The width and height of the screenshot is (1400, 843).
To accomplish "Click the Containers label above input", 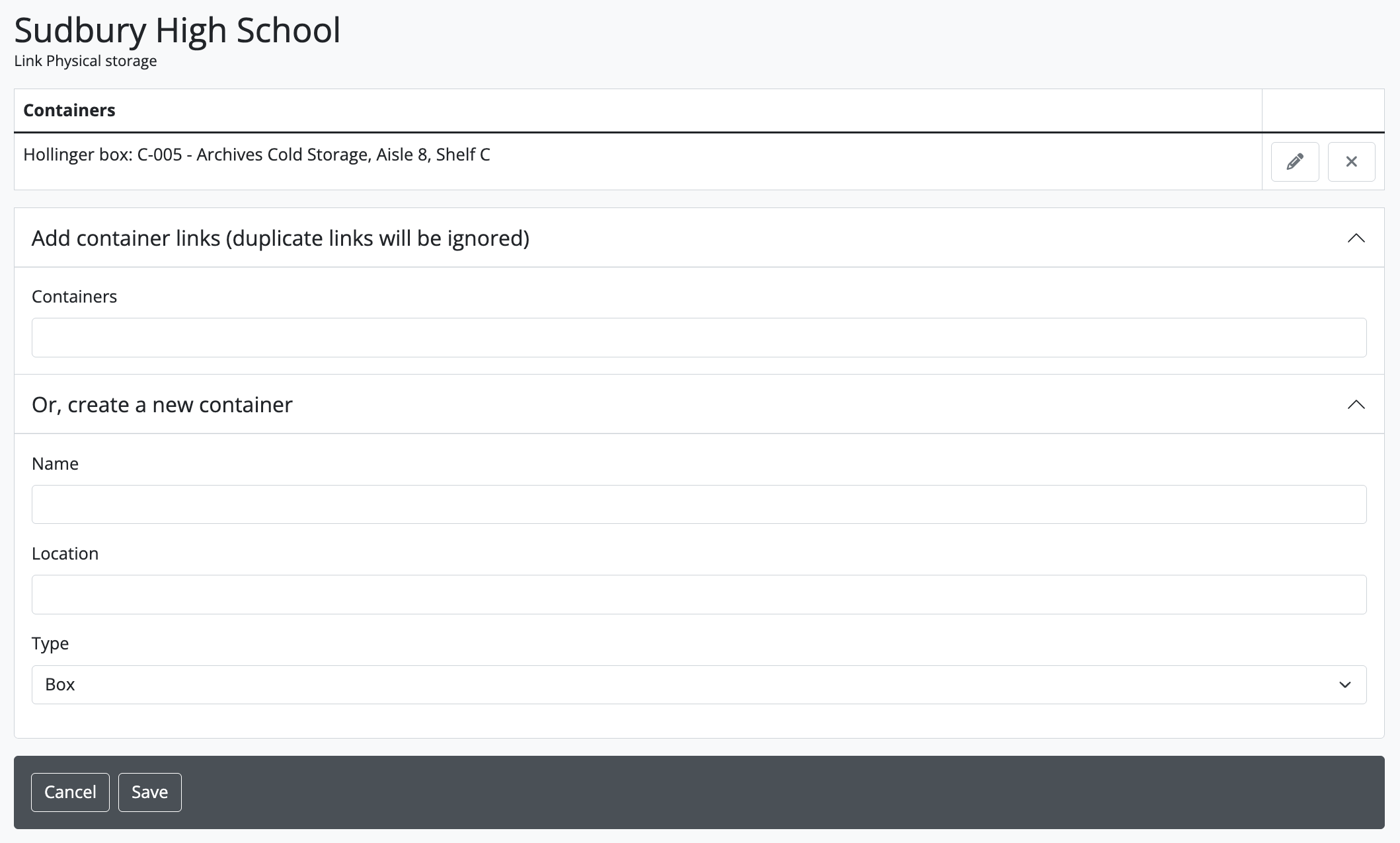I will (x=74, y=297).
